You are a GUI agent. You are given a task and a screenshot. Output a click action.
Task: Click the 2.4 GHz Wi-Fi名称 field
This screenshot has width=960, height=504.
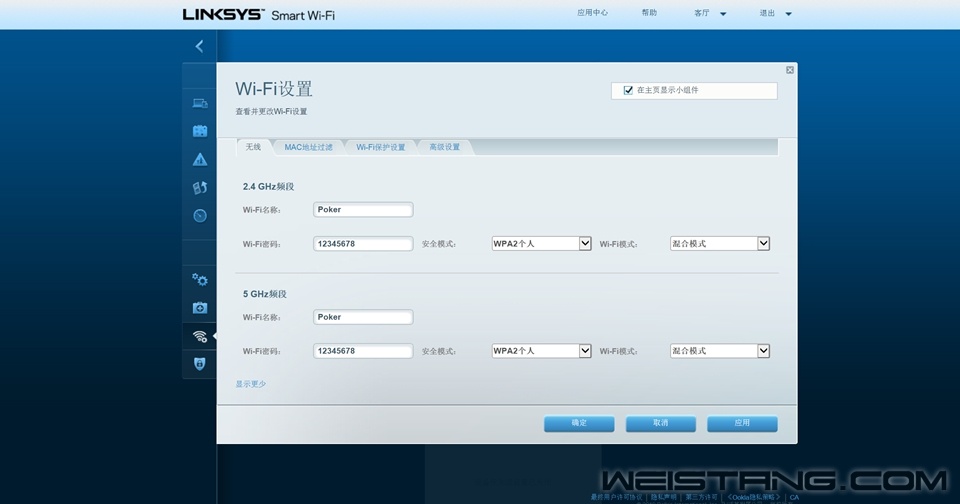pos(363,210)
